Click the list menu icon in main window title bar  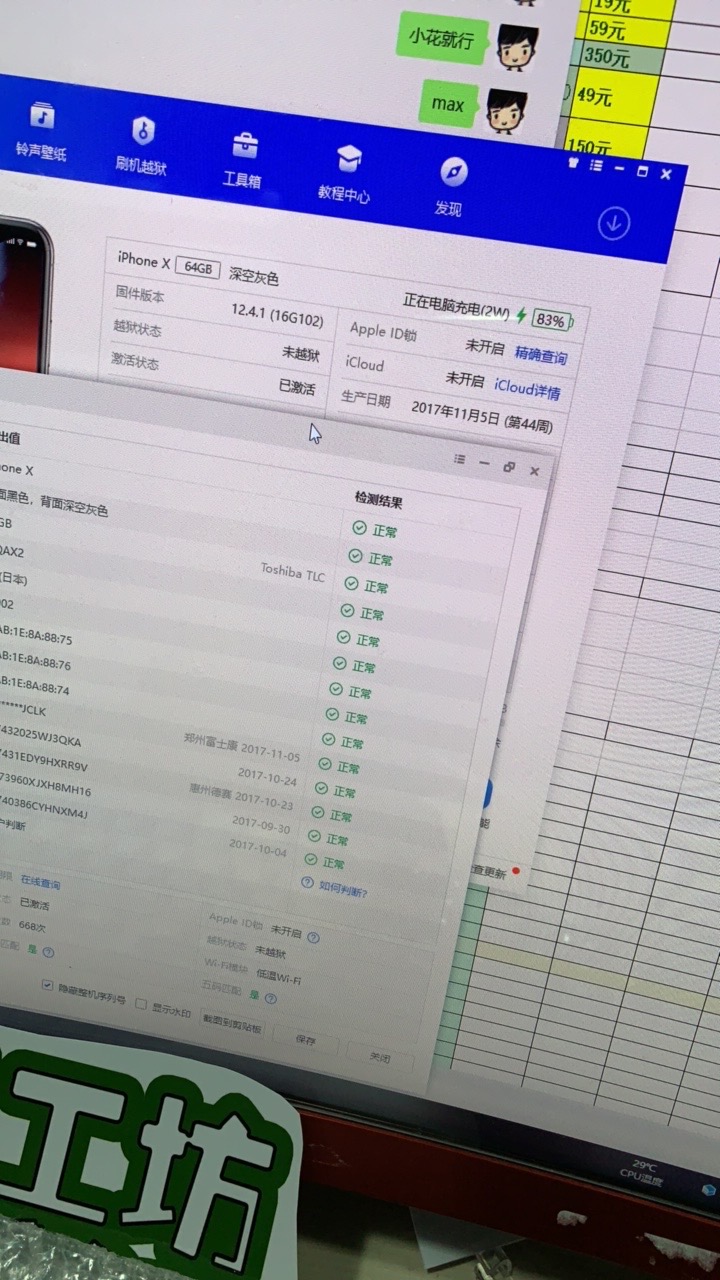coord(596,165)
